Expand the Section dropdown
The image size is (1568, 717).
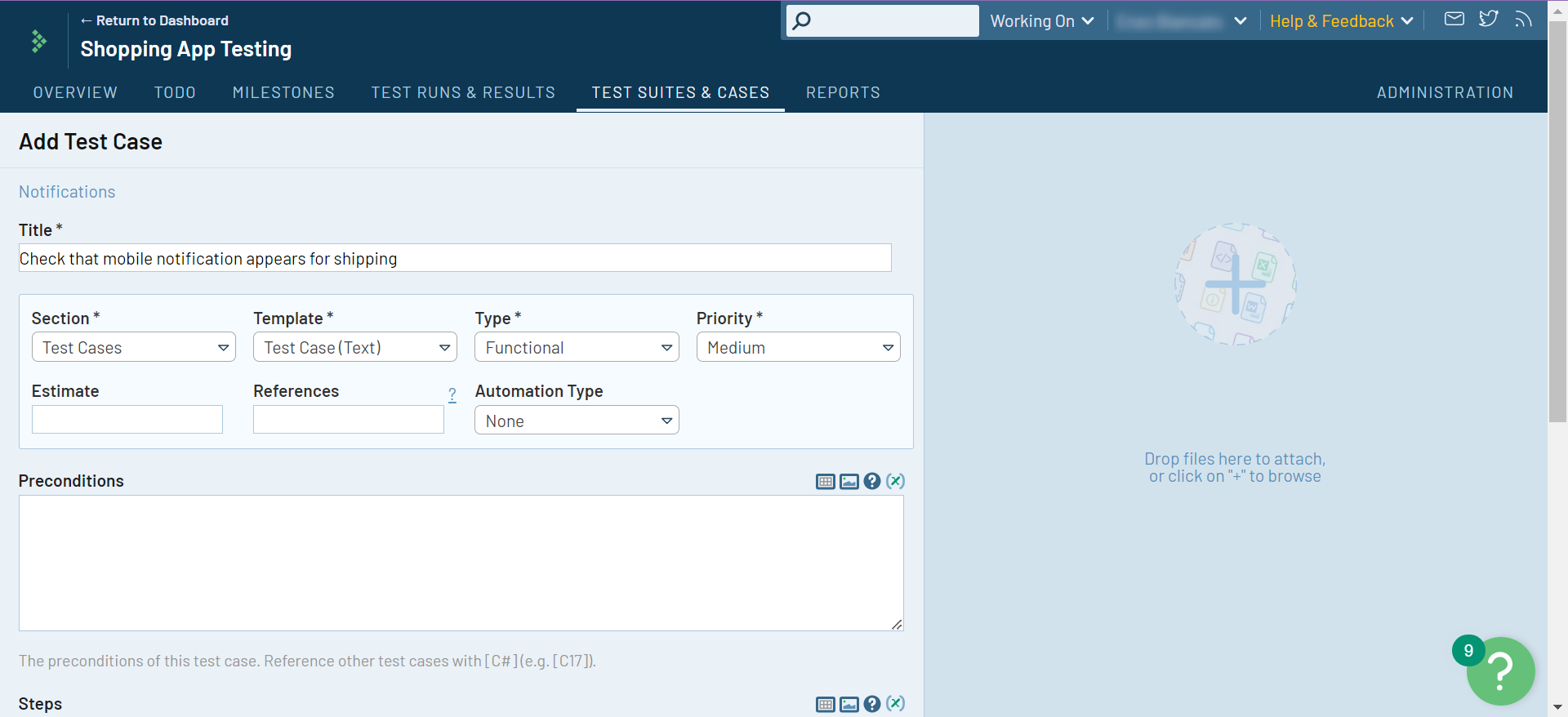pyautogui.click(x=134, y=347)
